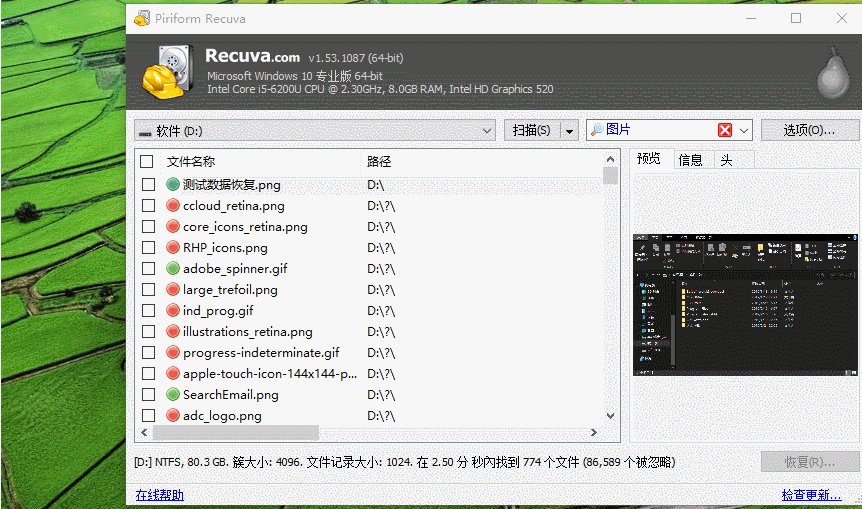
Task: Click the drive icon beside 软件 (D:)
Action: (145, 132)
